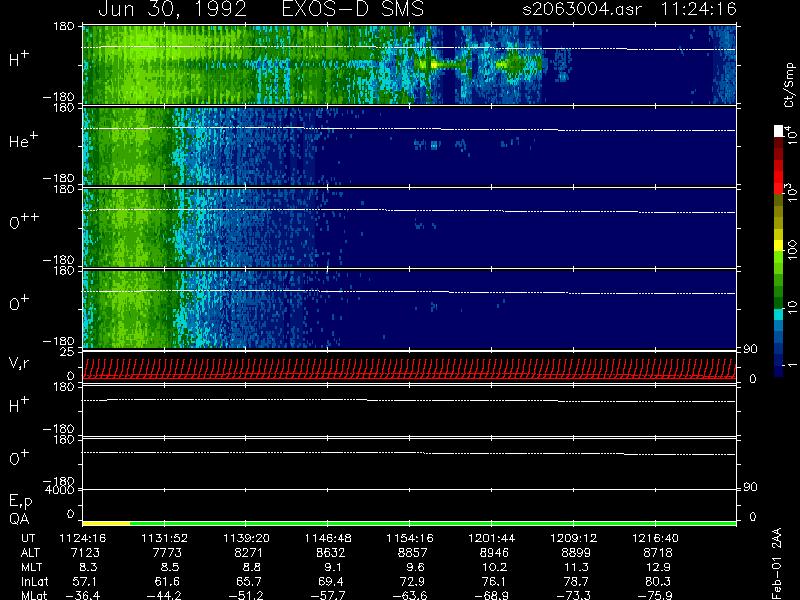Click the UT value "1216:40"

[655, 538]
